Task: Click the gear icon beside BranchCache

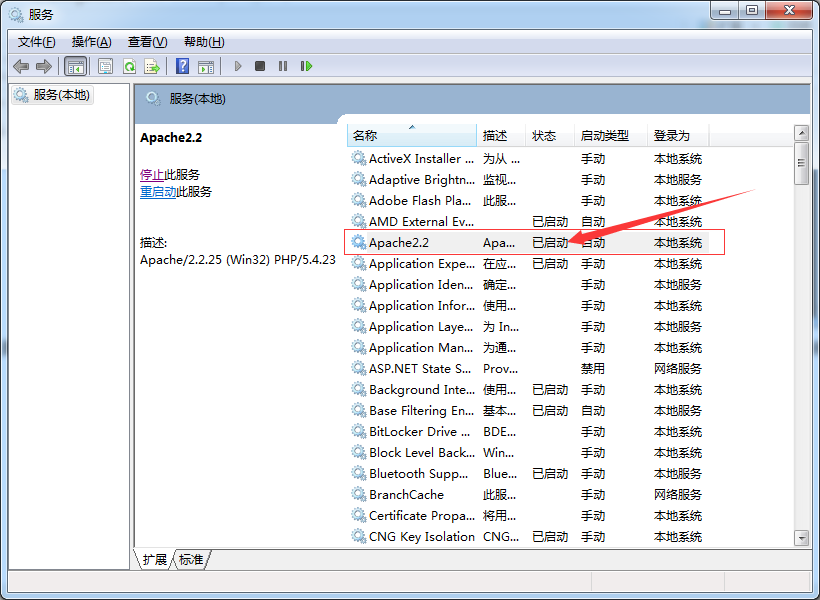Action: click(358, 494)
